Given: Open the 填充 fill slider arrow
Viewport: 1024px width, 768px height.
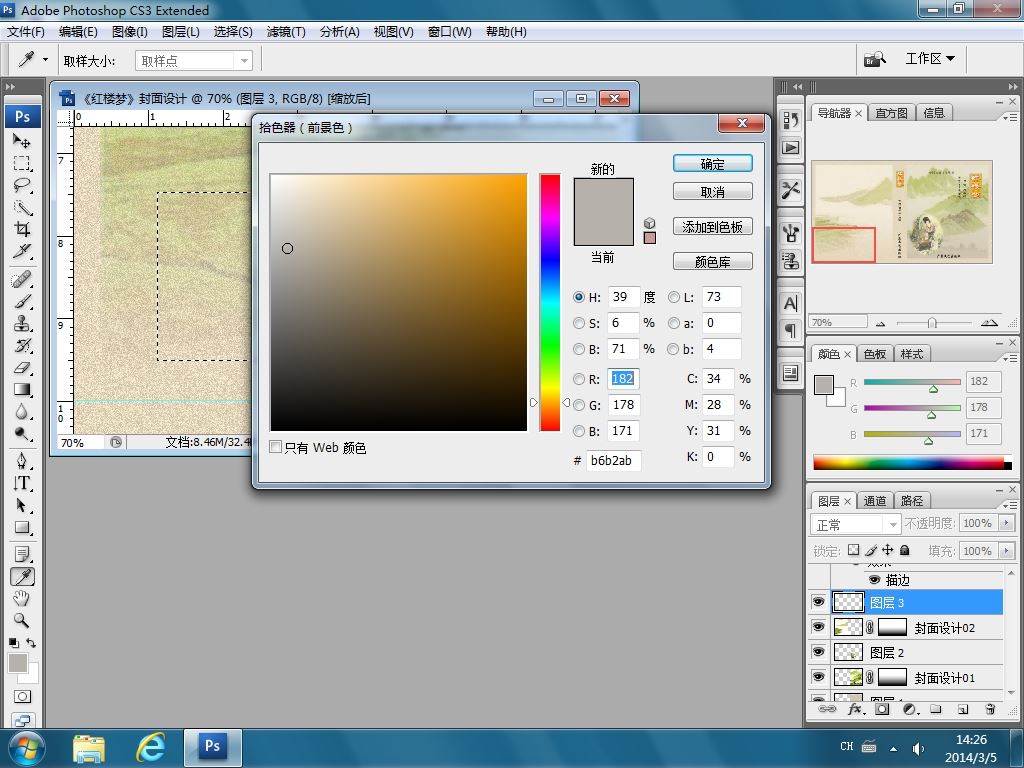Looking at the screenshot, I should coord(1007,551).
